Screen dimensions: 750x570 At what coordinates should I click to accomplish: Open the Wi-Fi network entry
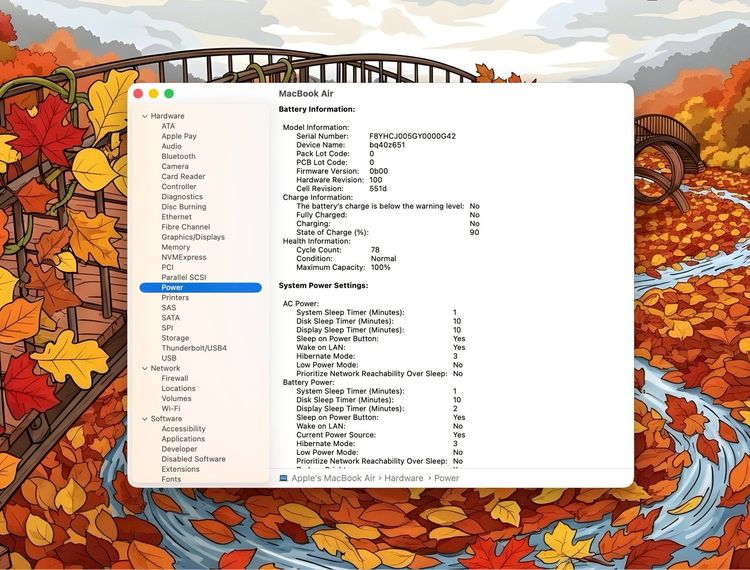[x=171, y=408]
